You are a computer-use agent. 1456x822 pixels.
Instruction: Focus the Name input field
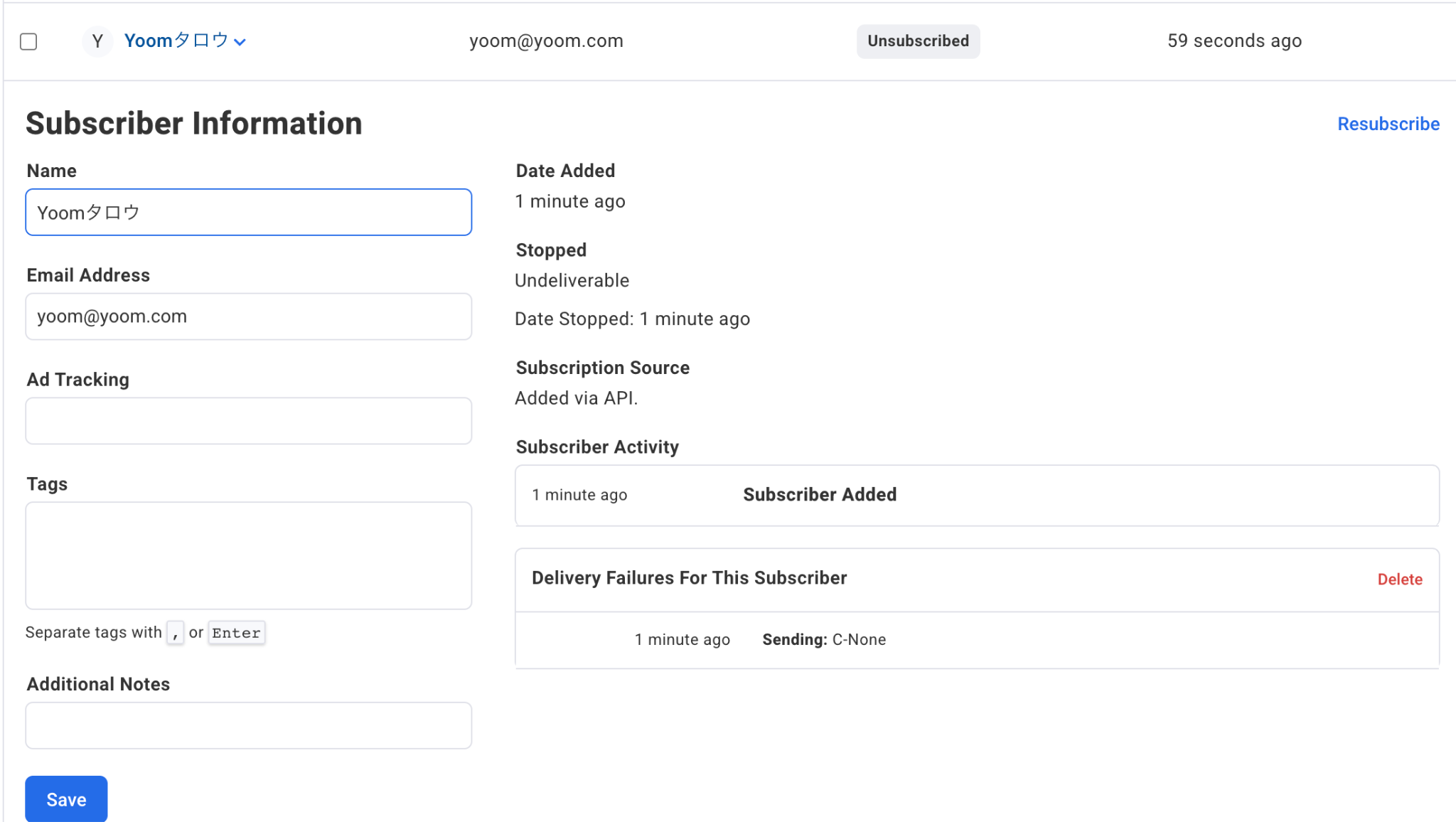[x=248, y=212]
